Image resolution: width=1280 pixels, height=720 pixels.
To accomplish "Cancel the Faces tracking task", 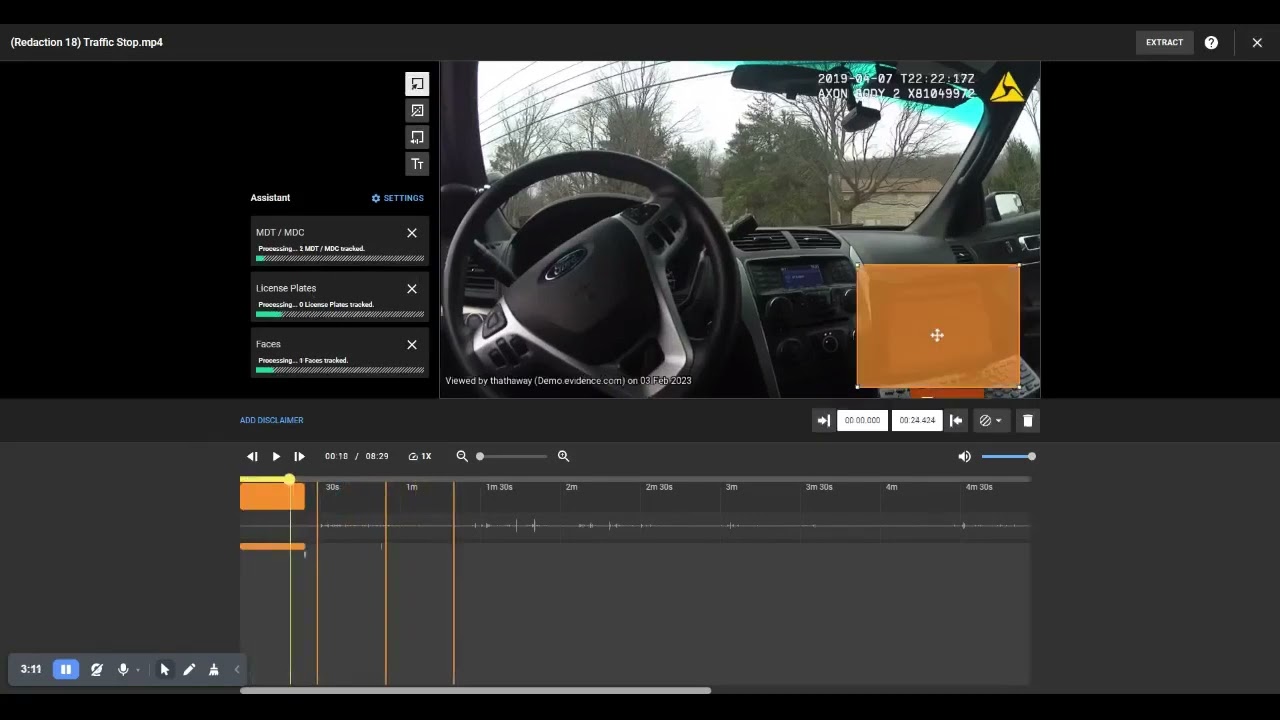I will pyautogui.click(x=412, y=345).
